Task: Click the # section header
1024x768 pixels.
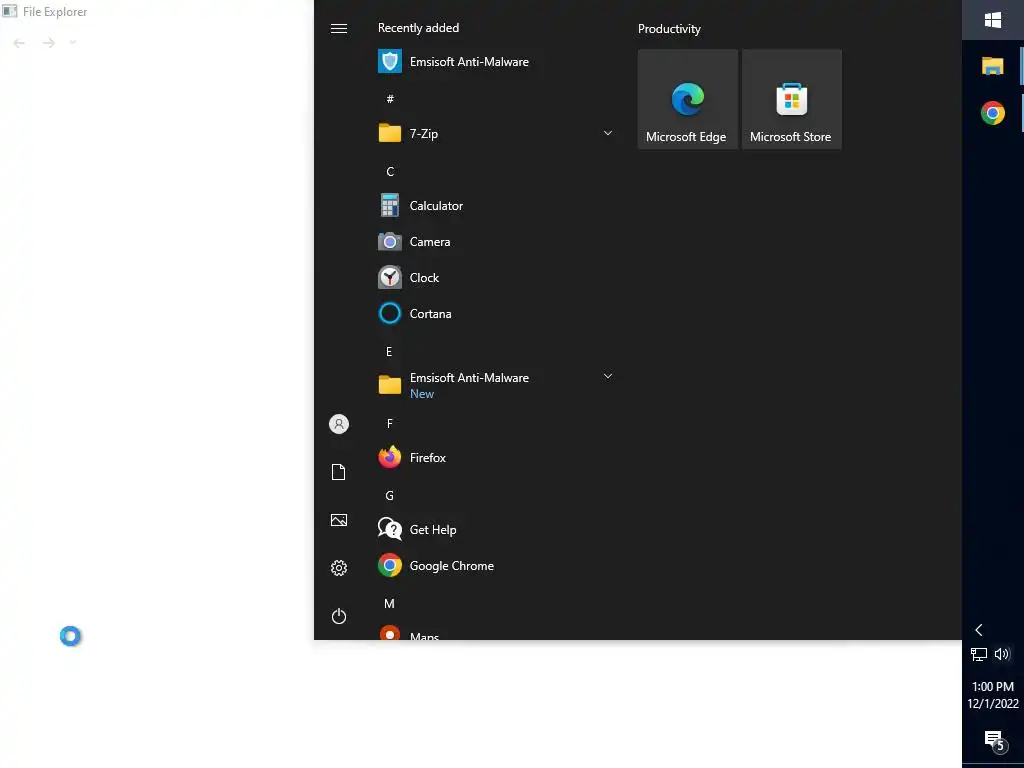Action: (x=390, y=99)
